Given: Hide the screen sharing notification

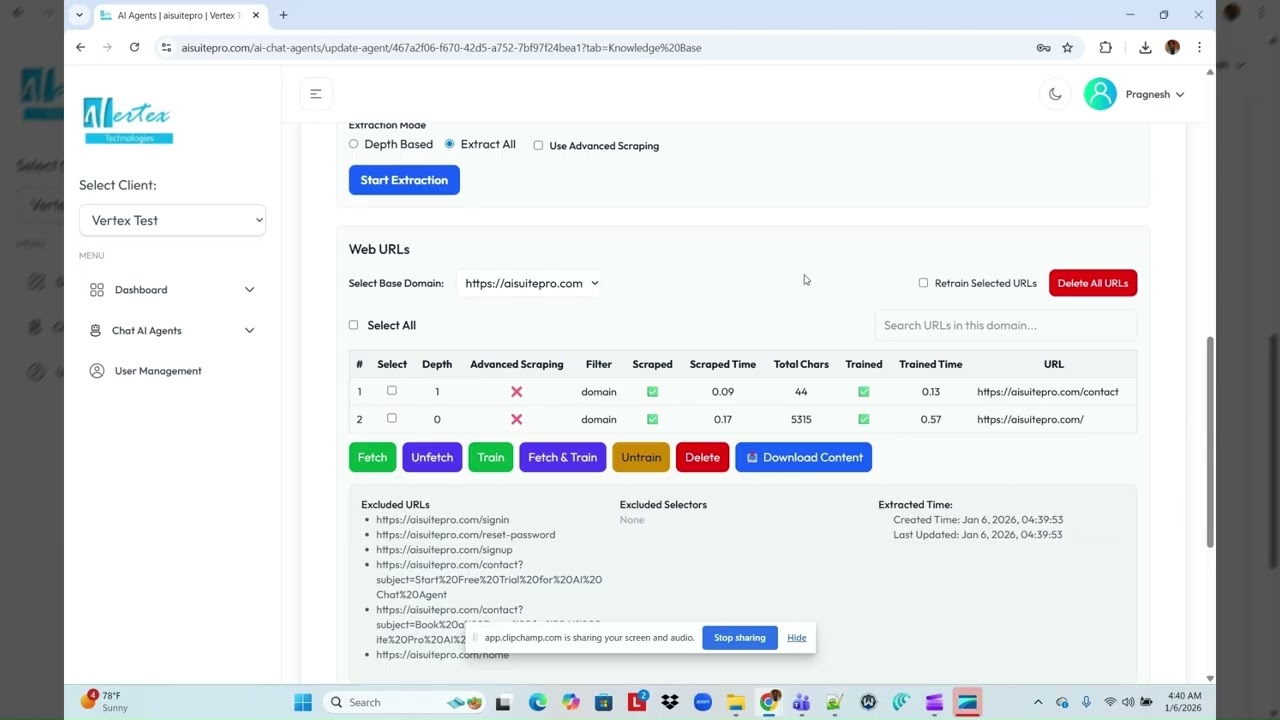Looking at the screenshot, I should point(796,638).
